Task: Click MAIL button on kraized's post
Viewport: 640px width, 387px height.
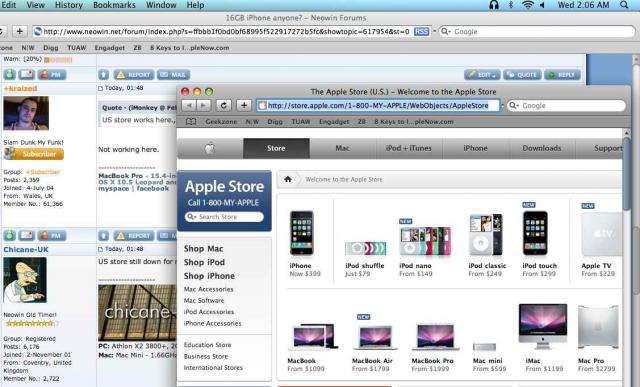Action: [173, 75]
